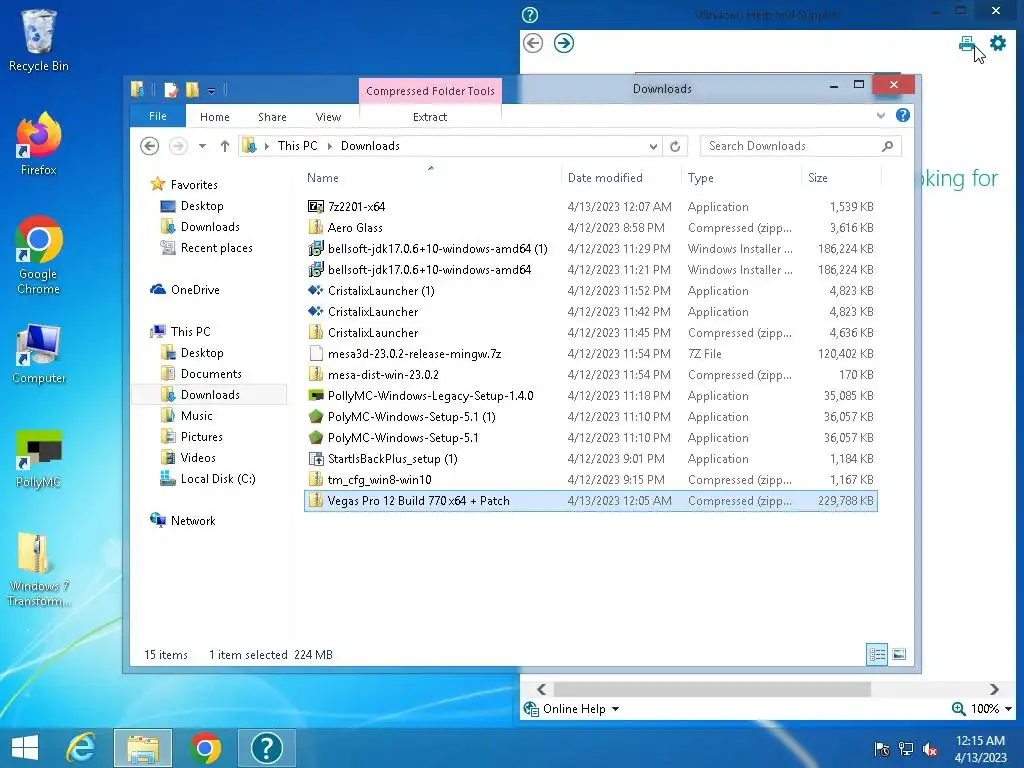Switch to large icons view layout
Image resolution: width=1024 pixels, height=768 pixels.
(x=899, y=654)
